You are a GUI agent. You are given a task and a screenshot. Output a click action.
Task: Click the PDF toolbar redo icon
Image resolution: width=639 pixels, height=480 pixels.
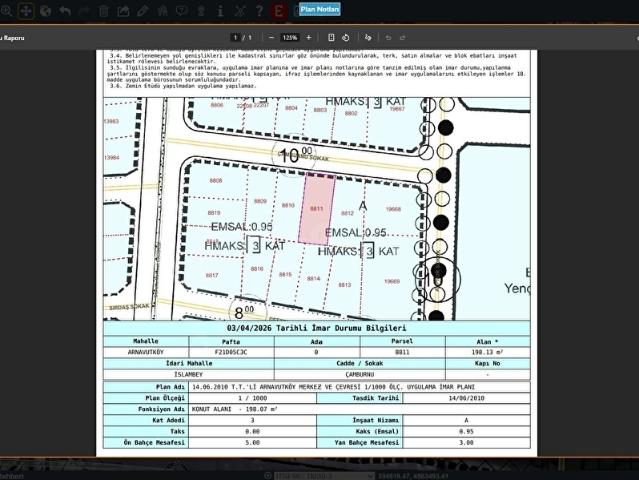pos(403,37)
